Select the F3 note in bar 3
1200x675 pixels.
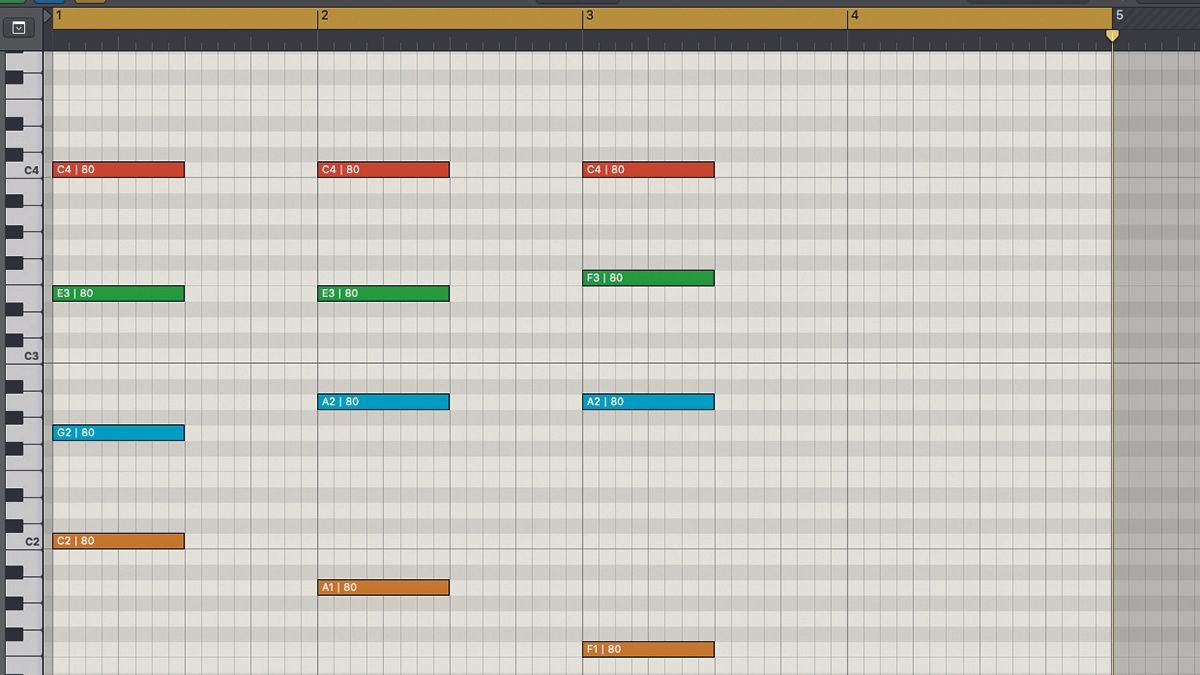click(649, 277)
